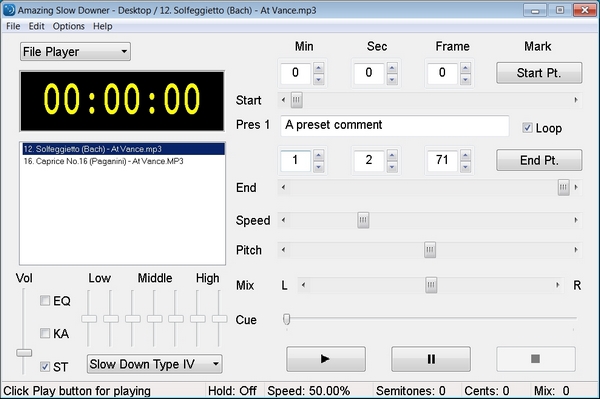Image resolution: width=600 pixels, height=399 pixels.
Task: Click the Vol slider handle
Action: coord(24,352)
